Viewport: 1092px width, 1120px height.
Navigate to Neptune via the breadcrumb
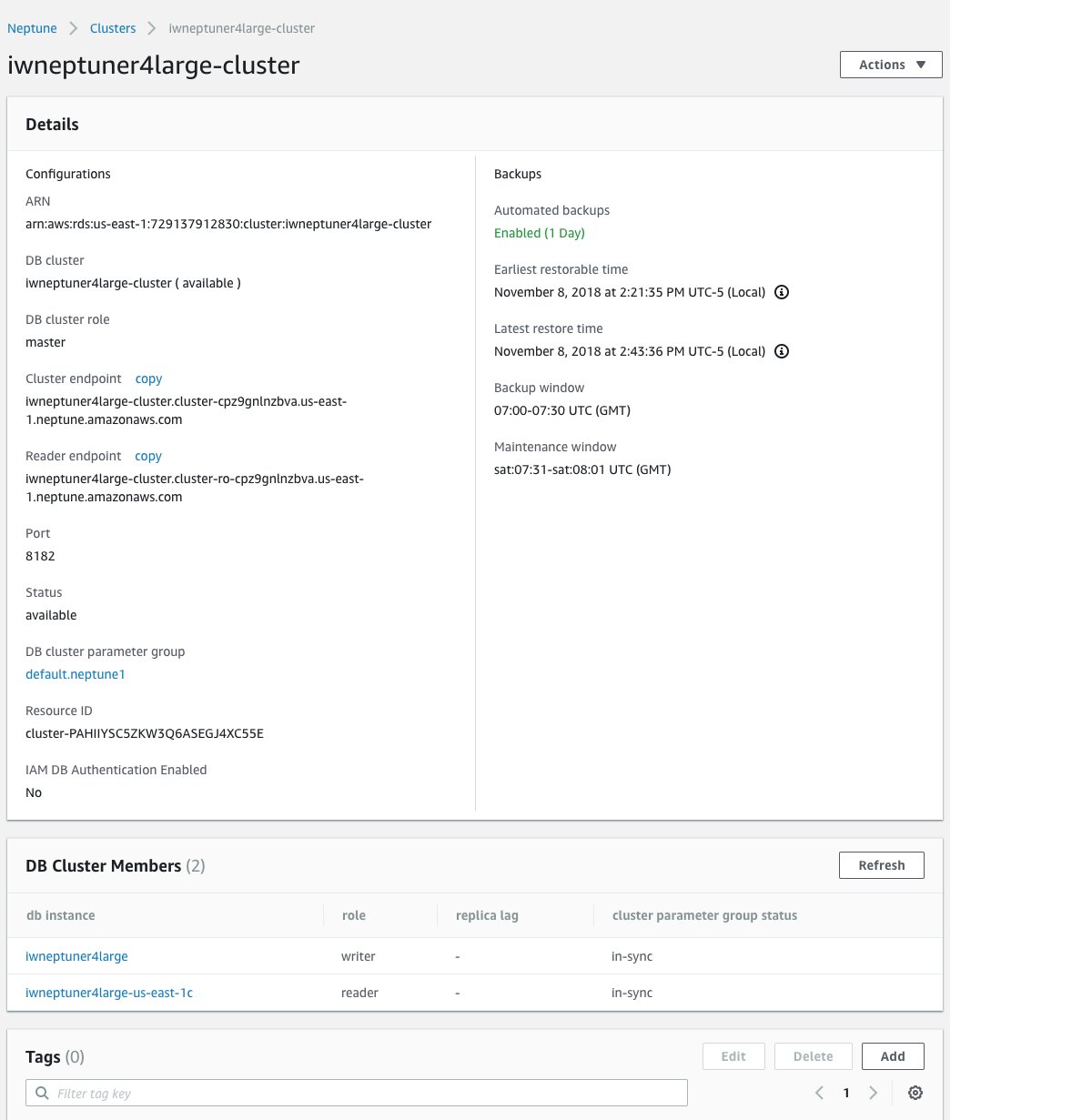(32, 28)
